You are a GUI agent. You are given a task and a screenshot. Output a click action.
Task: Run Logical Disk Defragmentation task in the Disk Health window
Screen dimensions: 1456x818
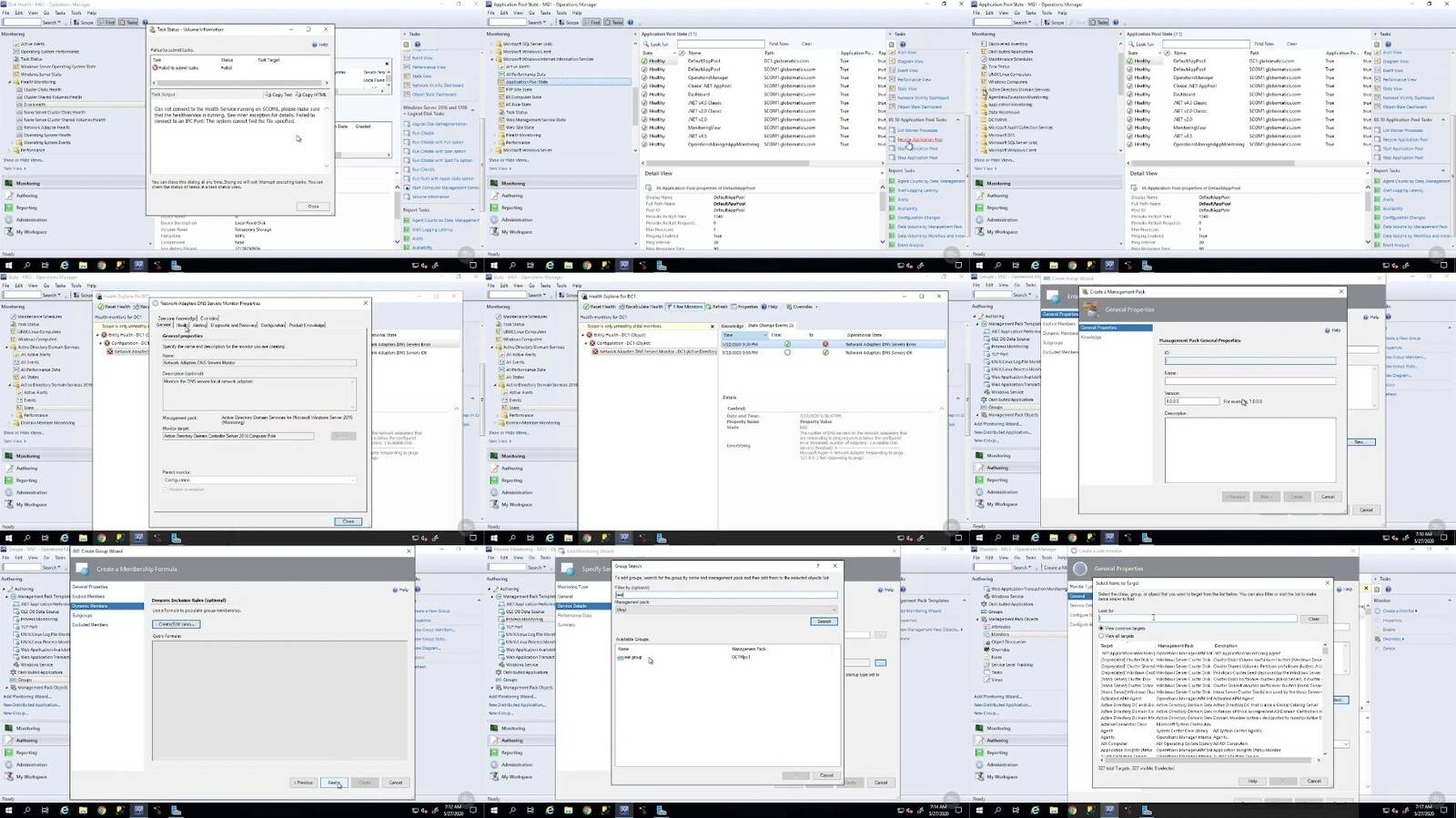point(439,124)
